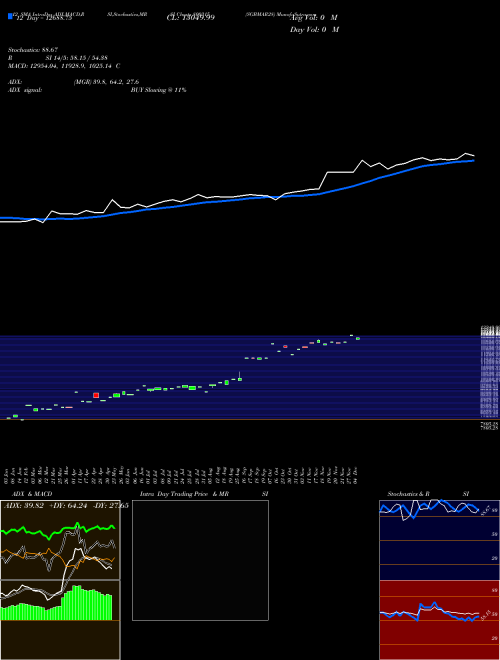Click the green MACD histogram bars

(57, 603)
